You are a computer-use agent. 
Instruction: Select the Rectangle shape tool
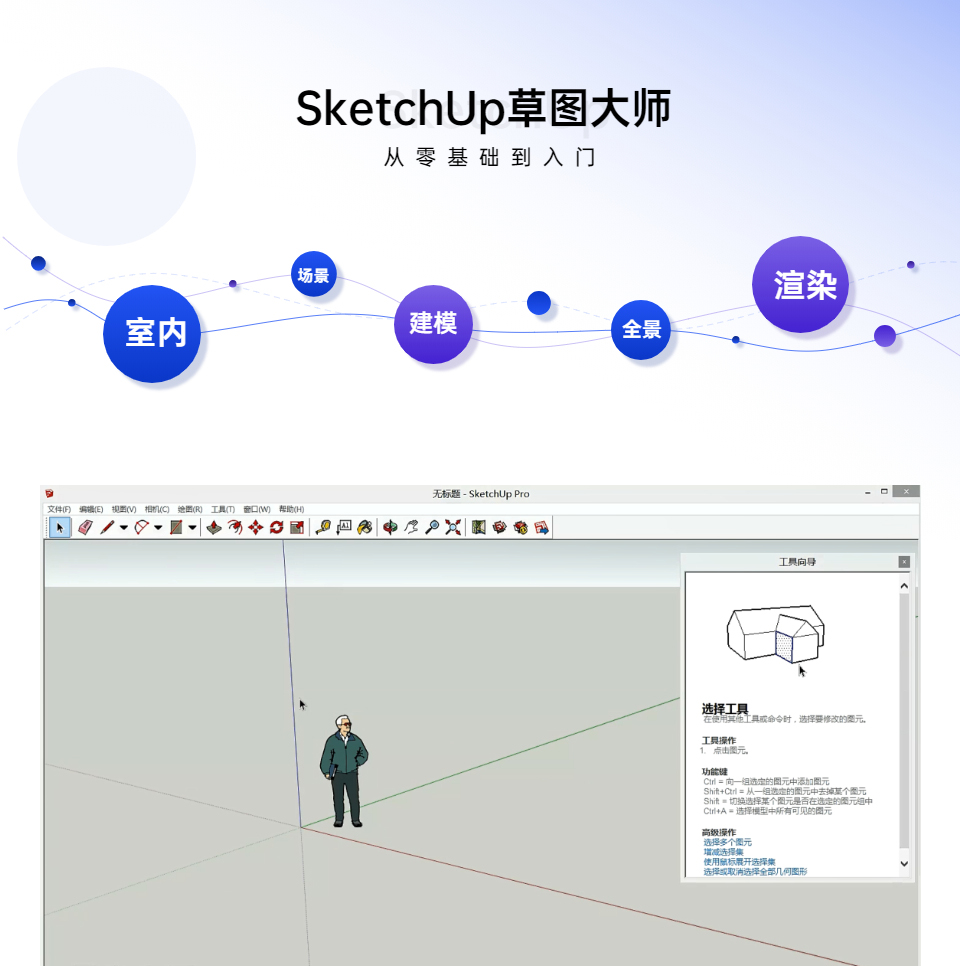tap(176, 527)
